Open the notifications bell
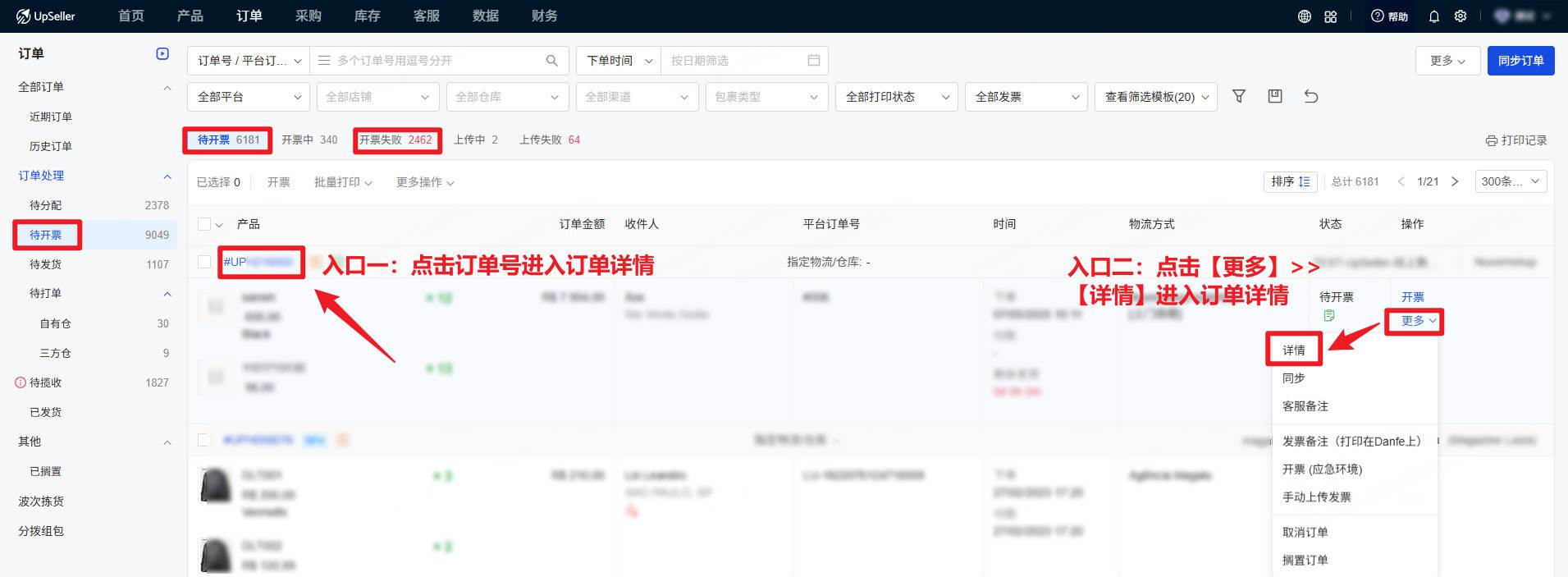Image resolution: width=1568 pixels, height=577 pixels. (1434, 16)
